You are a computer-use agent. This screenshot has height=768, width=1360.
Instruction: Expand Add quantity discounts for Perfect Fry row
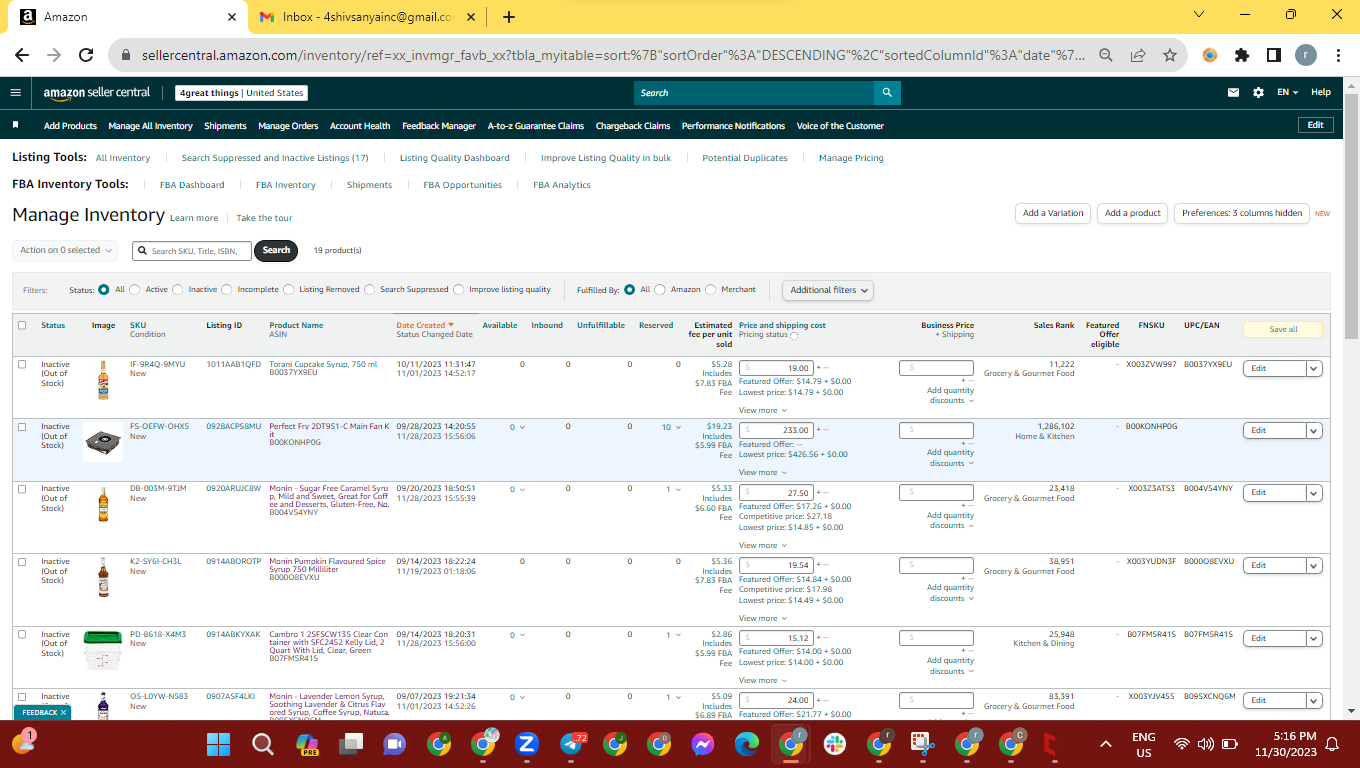click(950, 458)
